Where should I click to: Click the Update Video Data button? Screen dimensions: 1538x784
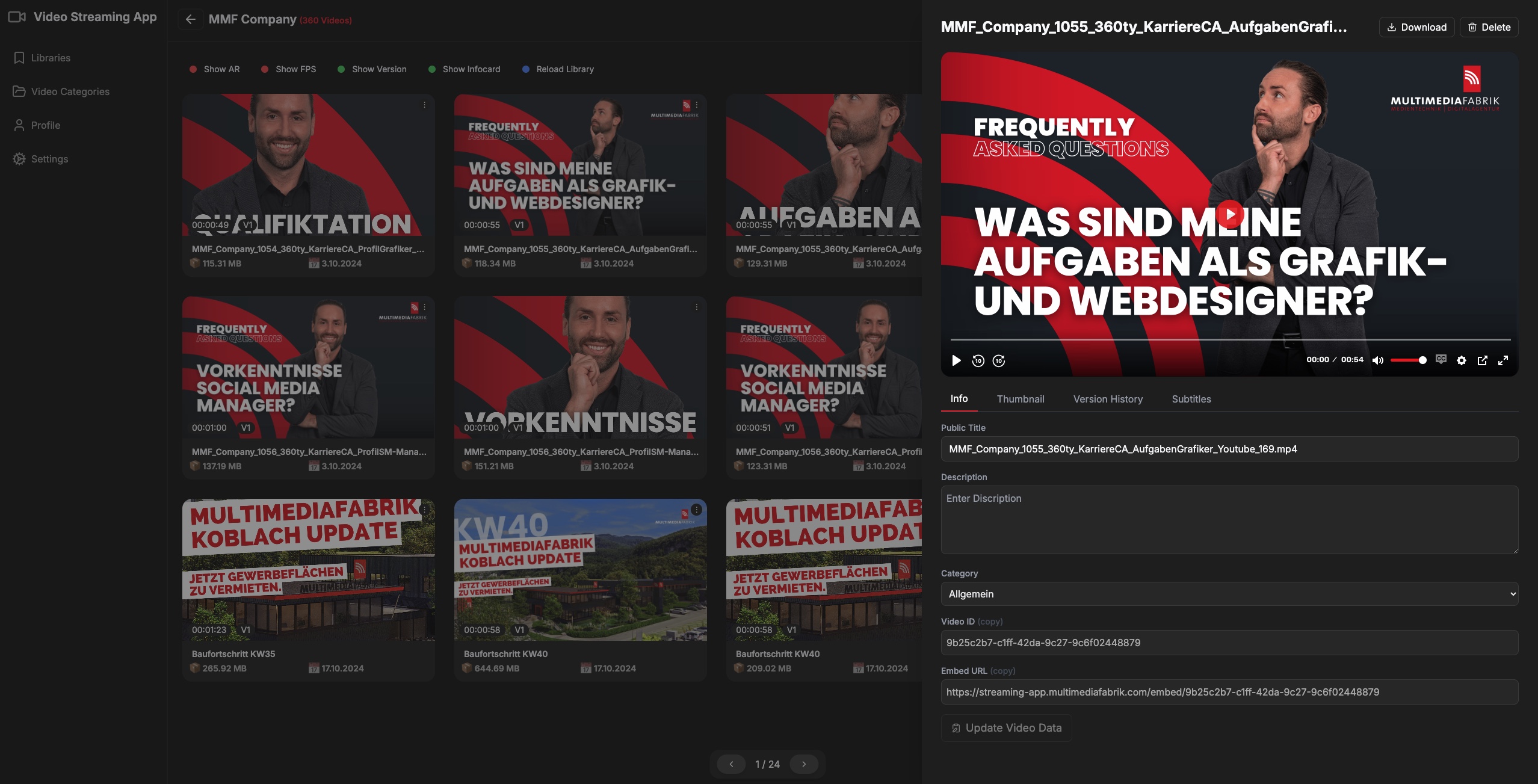tap(1006, 728)
